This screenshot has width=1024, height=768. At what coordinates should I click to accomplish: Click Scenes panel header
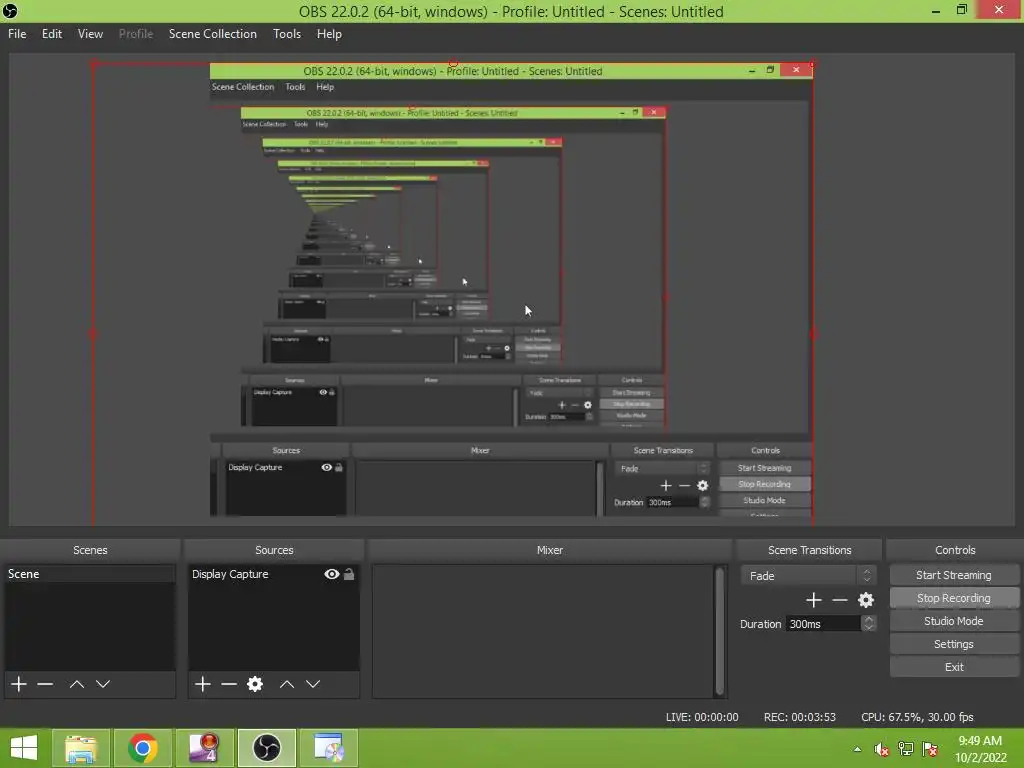point(90,550)
